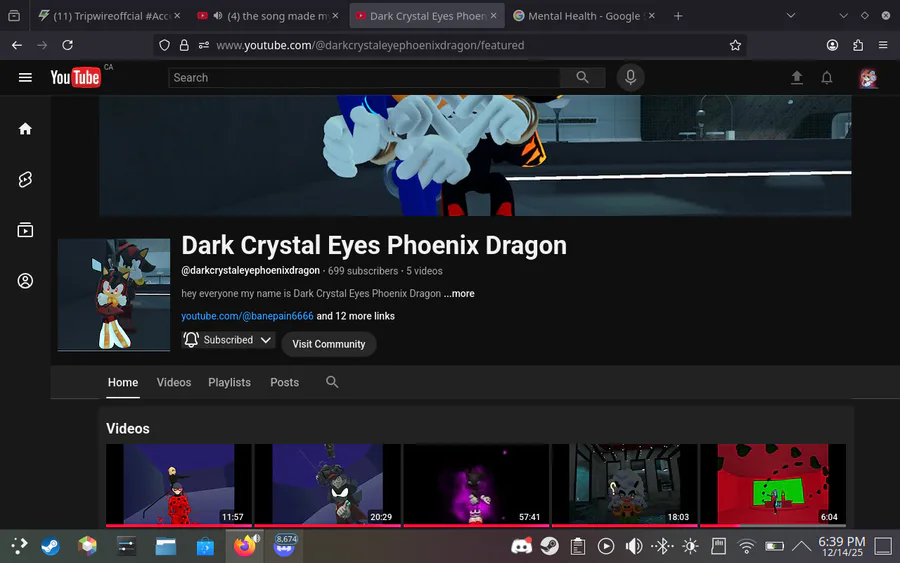Select the channel Home tab
This screenshot has width=900, height=563.
123,382
